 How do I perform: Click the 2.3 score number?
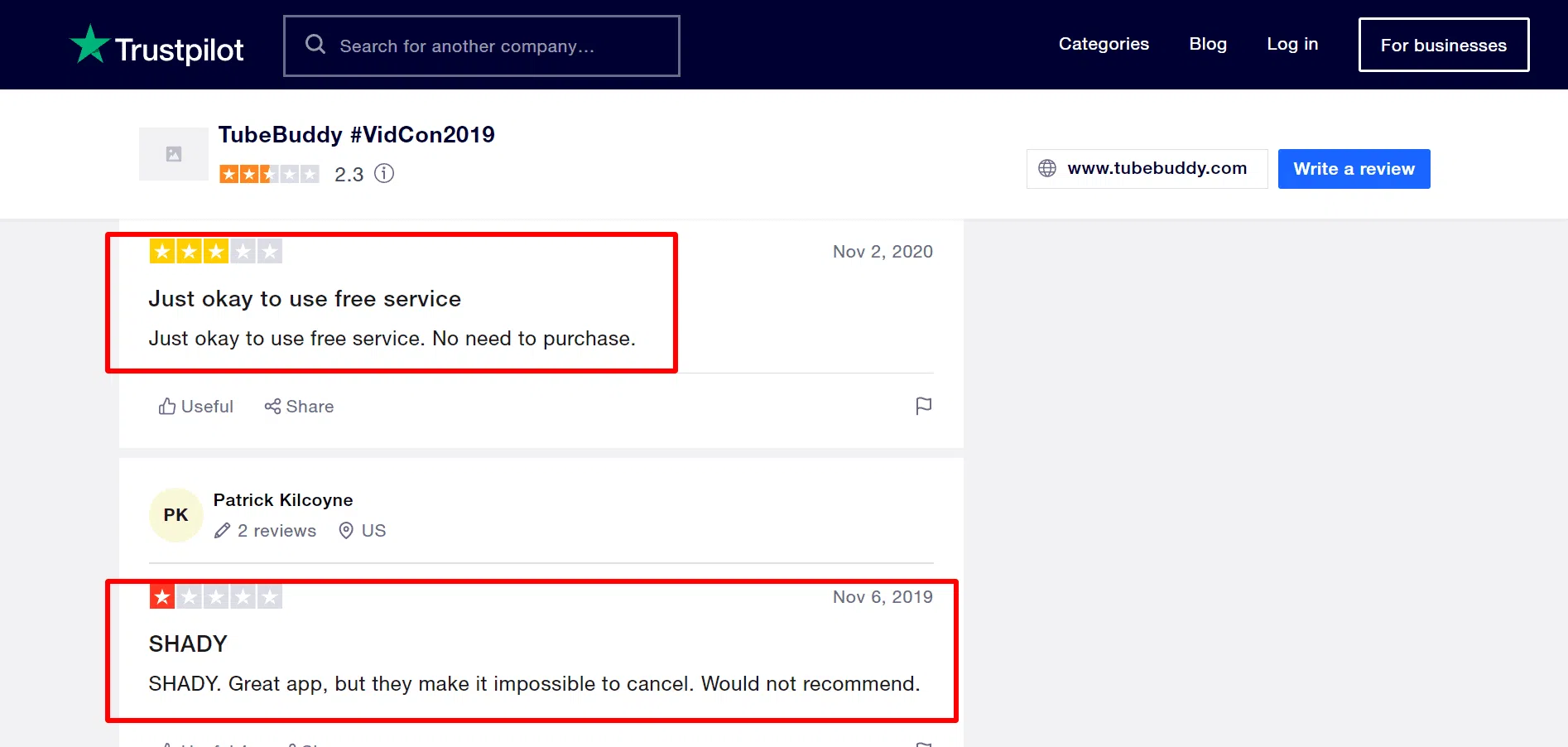click(x=349, y=175)
